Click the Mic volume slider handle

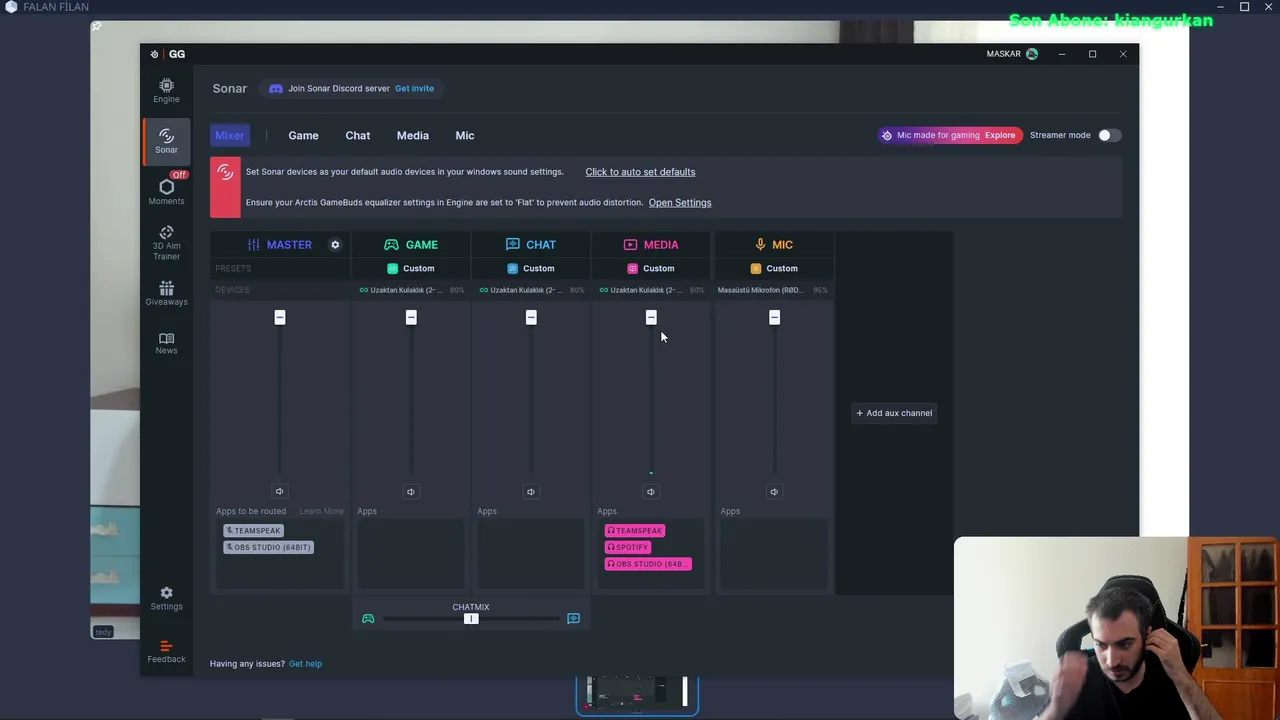[774, 317]
